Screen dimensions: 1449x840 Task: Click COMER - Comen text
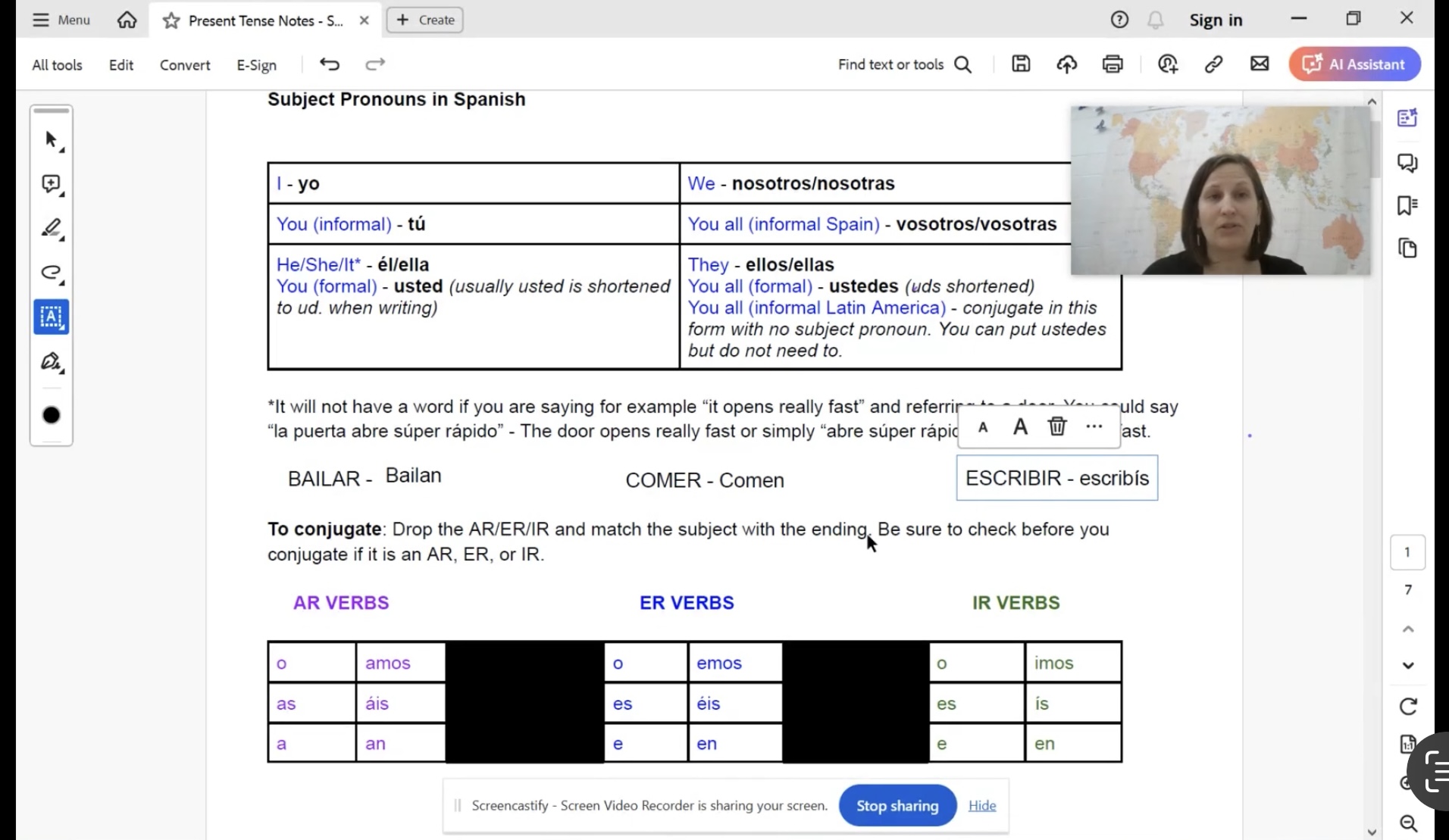[705, 480]
